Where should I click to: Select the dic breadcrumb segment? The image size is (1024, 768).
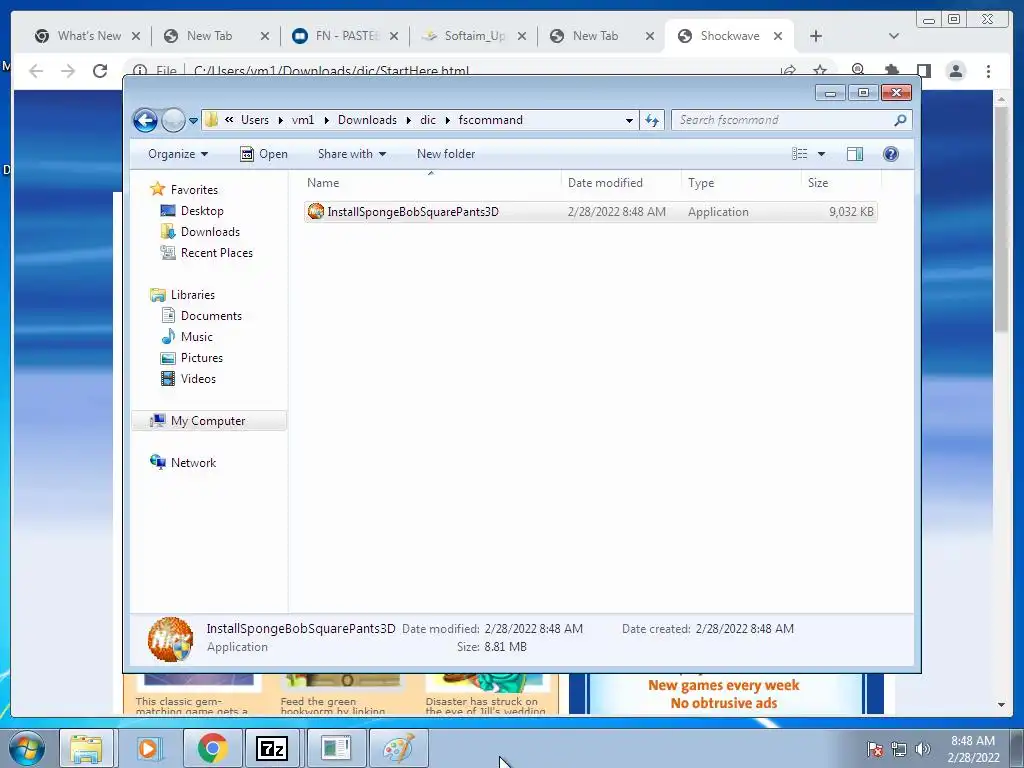pos(428,120)
